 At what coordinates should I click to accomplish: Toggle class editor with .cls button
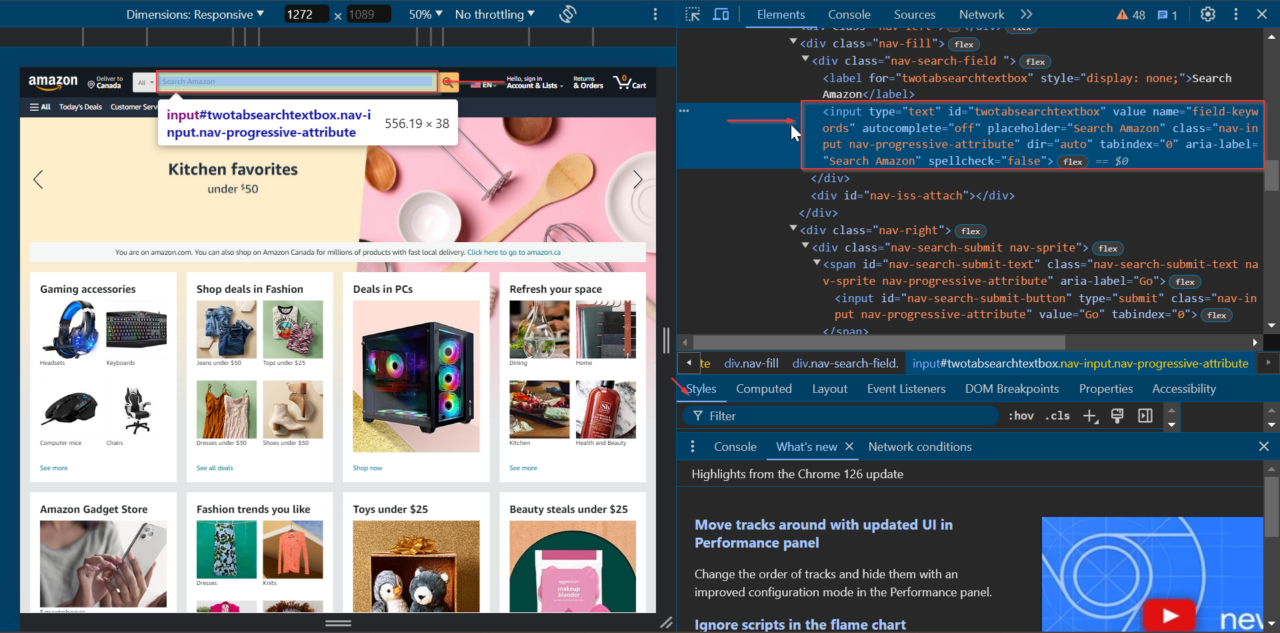click(x=1056, y=415)
